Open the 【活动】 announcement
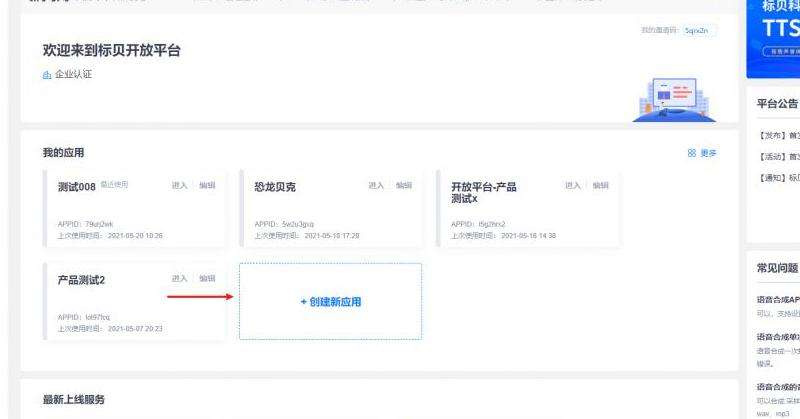This screenshot has width=800, height=419. point(778,157)
